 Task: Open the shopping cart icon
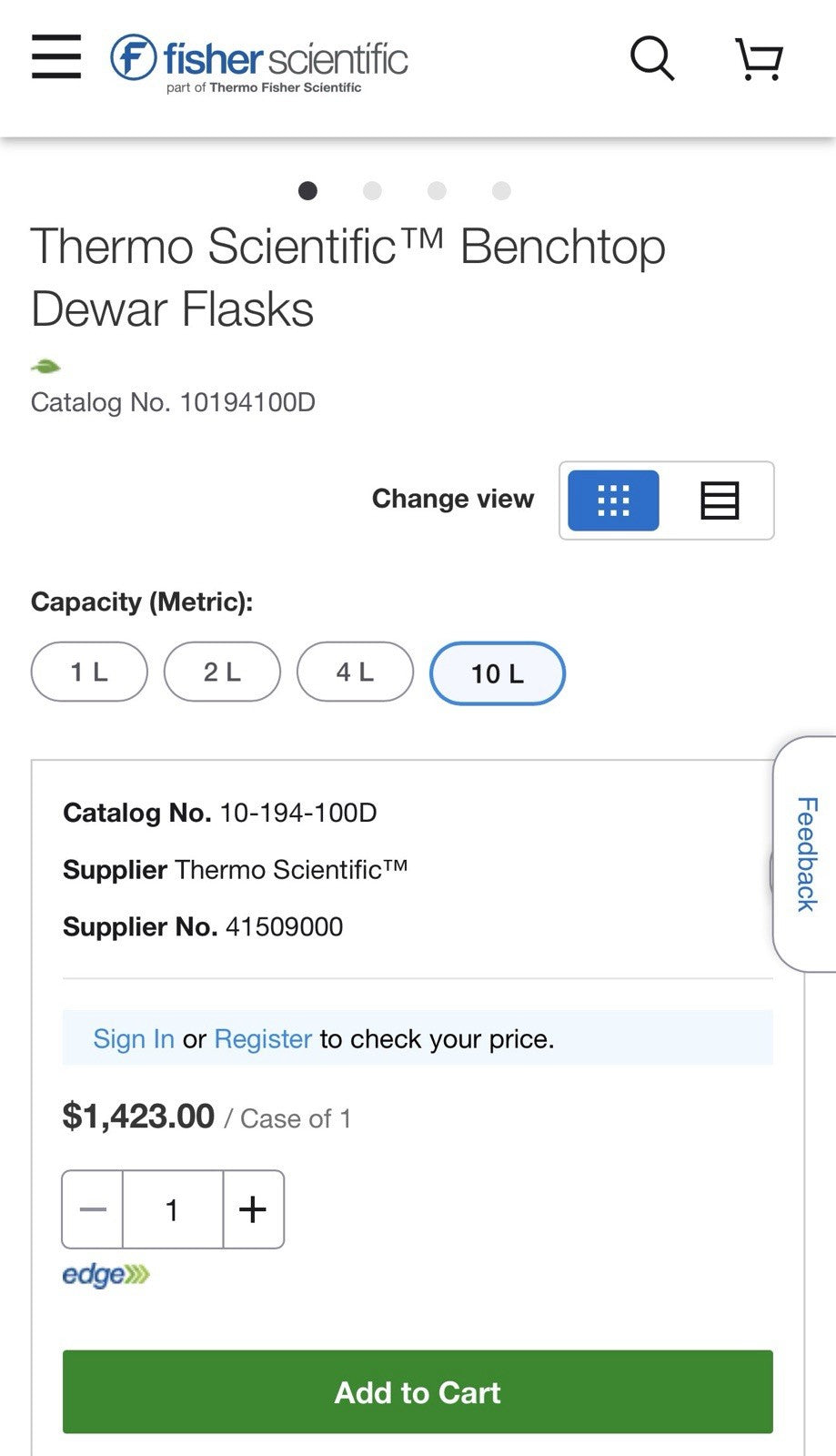point(759,59)
